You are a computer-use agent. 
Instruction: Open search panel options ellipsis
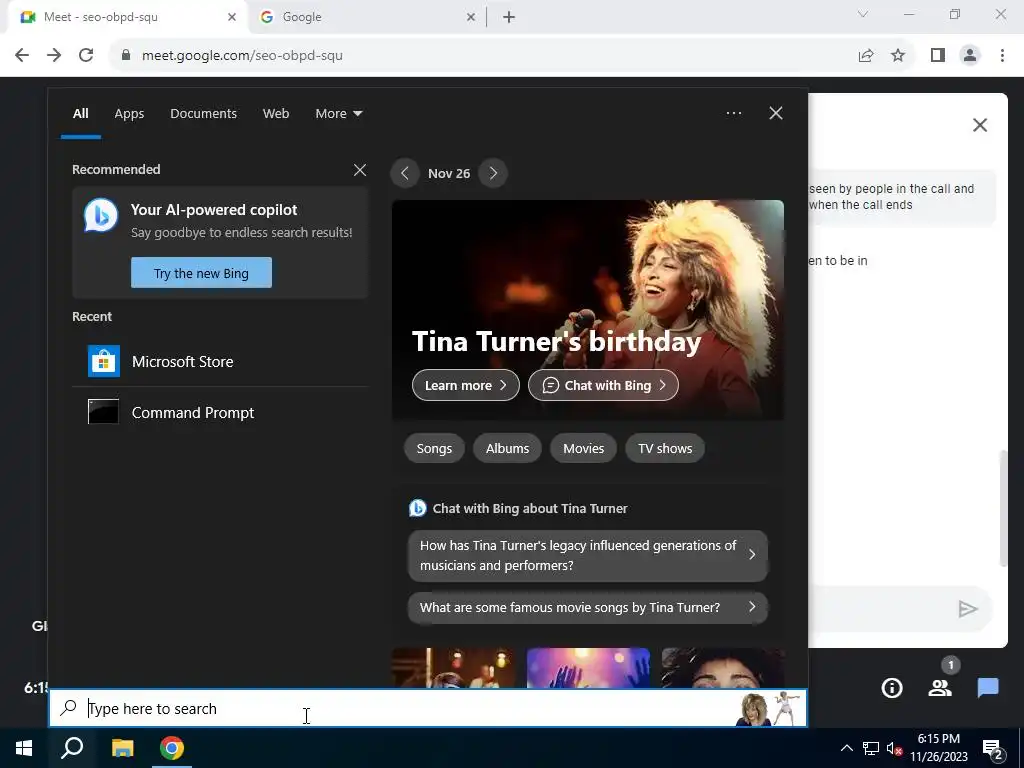tap(733, 113)
